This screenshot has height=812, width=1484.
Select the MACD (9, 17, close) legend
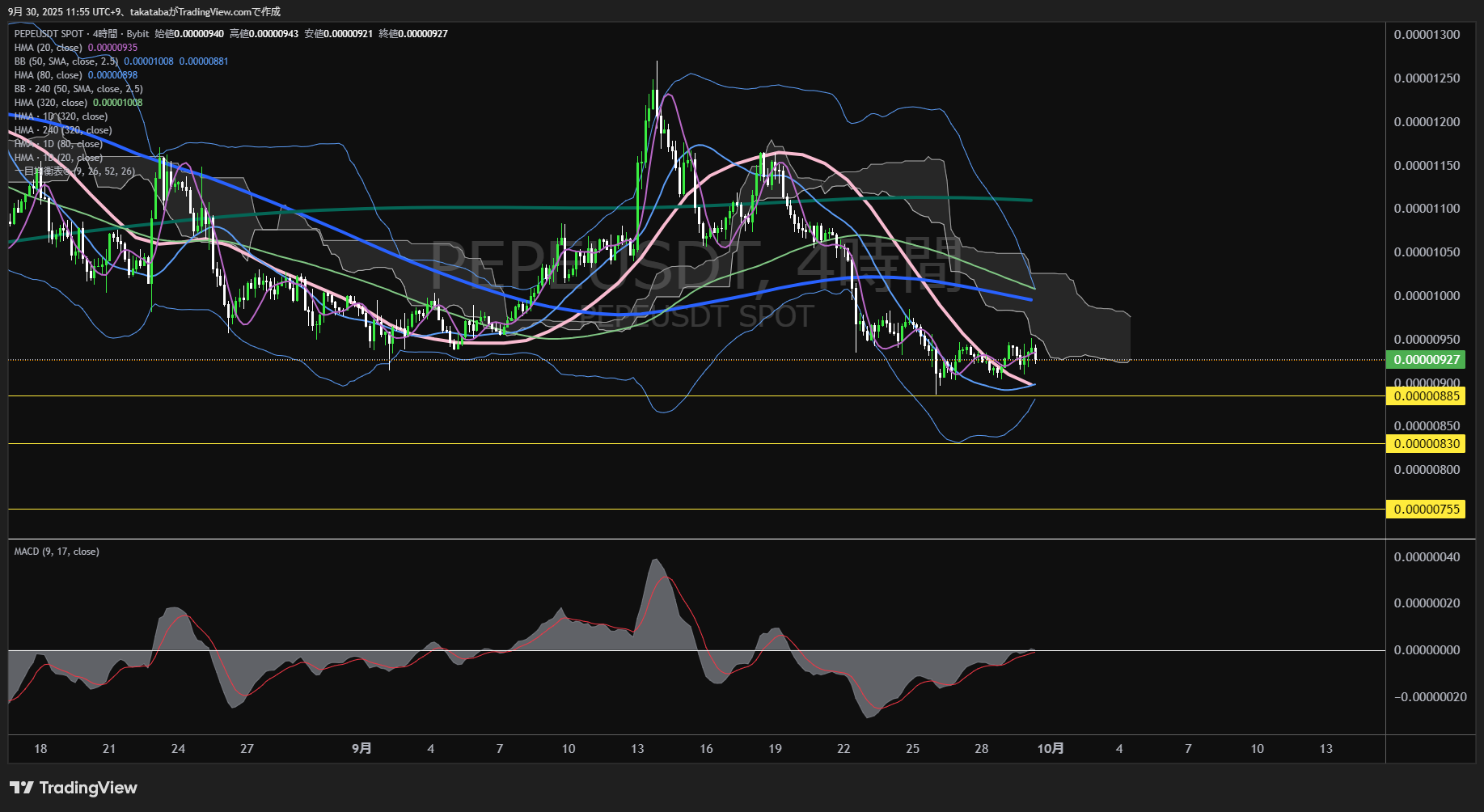coord(57,552)
